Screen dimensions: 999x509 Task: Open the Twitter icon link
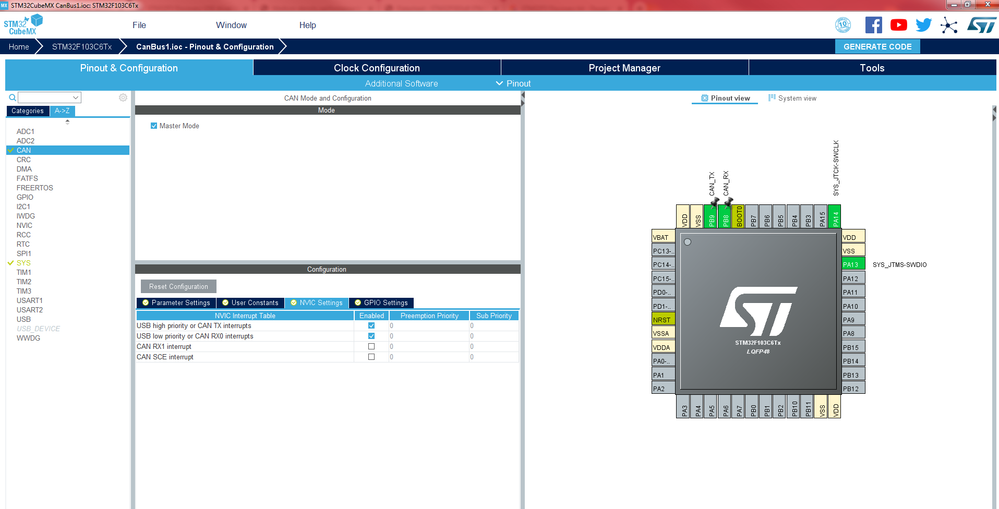click(924, 25)
